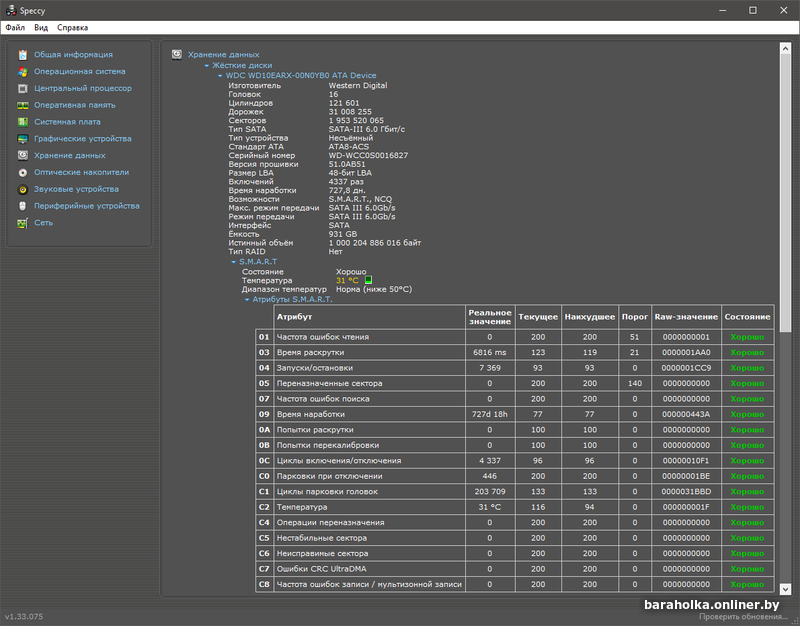Open Общая информация section
This screenshot has height=626, width=800.
[x=73, y=55]
